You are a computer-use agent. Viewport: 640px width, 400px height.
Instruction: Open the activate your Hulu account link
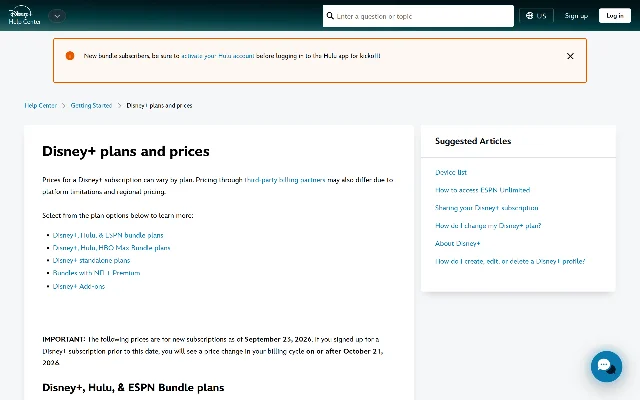click(x=218, y=56)
